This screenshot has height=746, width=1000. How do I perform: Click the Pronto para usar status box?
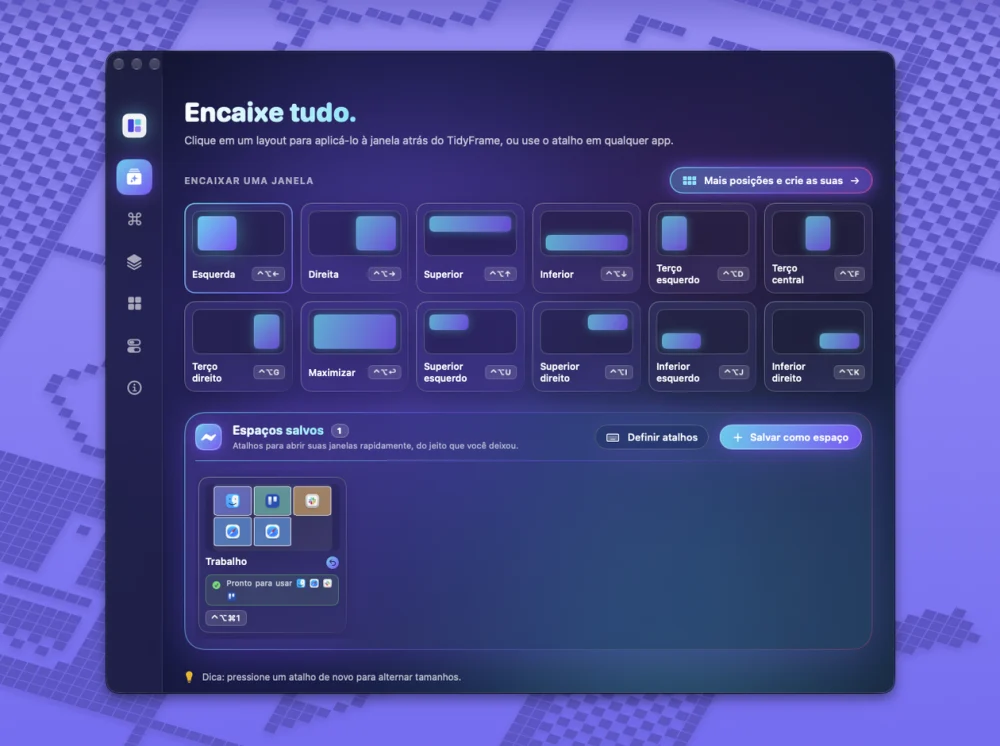pos(272,590)
